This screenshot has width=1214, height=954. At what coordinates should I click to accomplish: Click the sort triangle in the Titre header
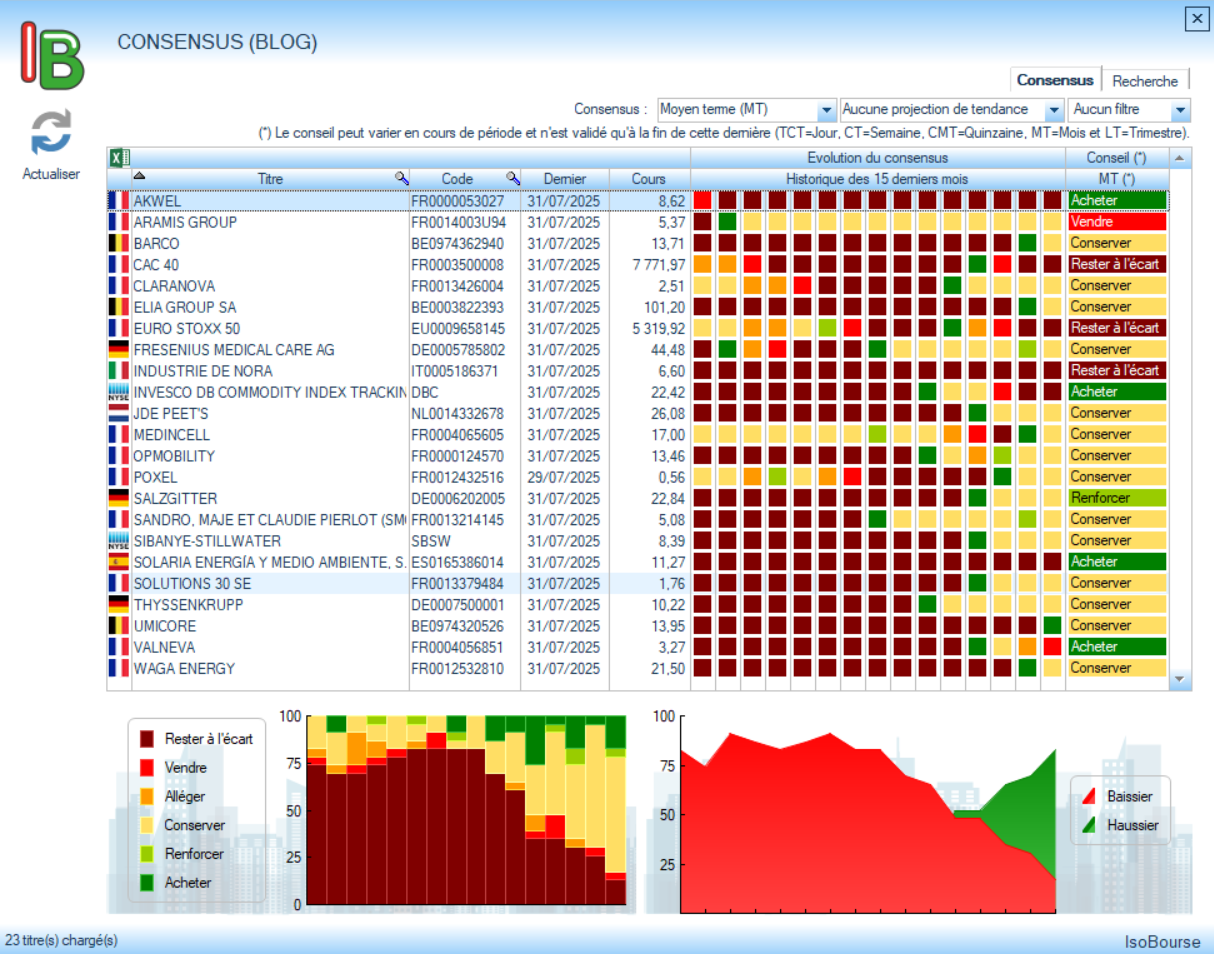(139, 175)
